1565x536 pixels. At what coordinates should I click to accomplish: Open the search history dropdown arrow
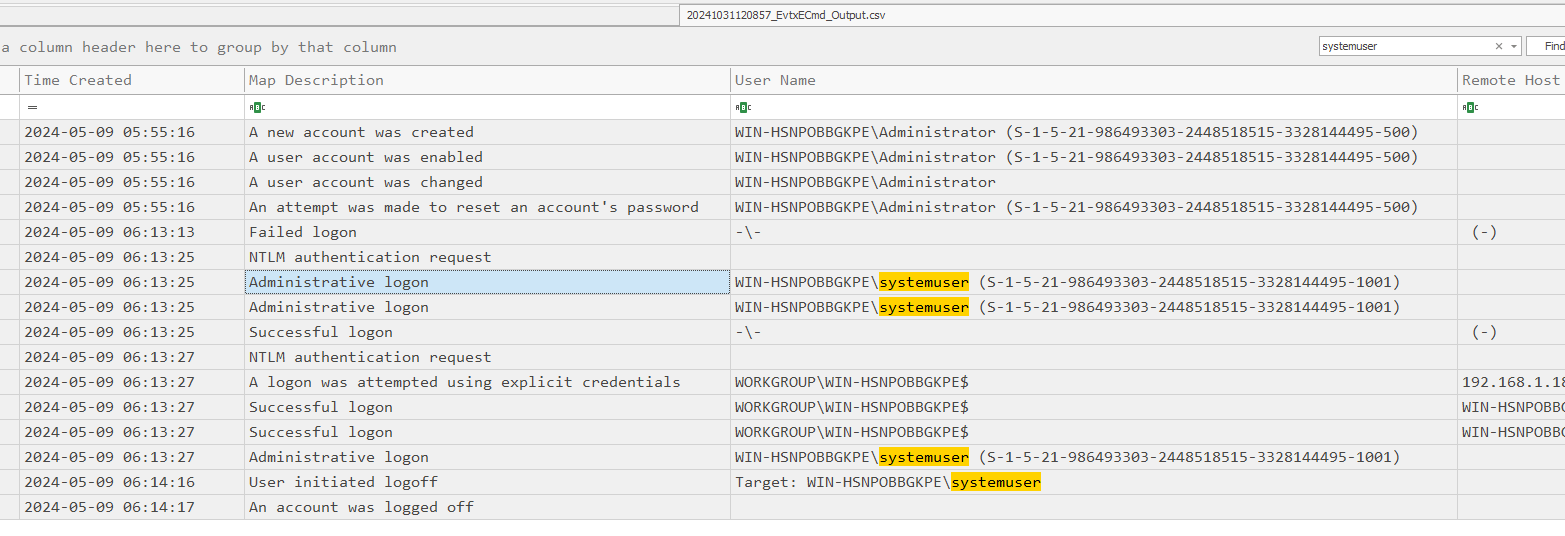pos(1513,46)
